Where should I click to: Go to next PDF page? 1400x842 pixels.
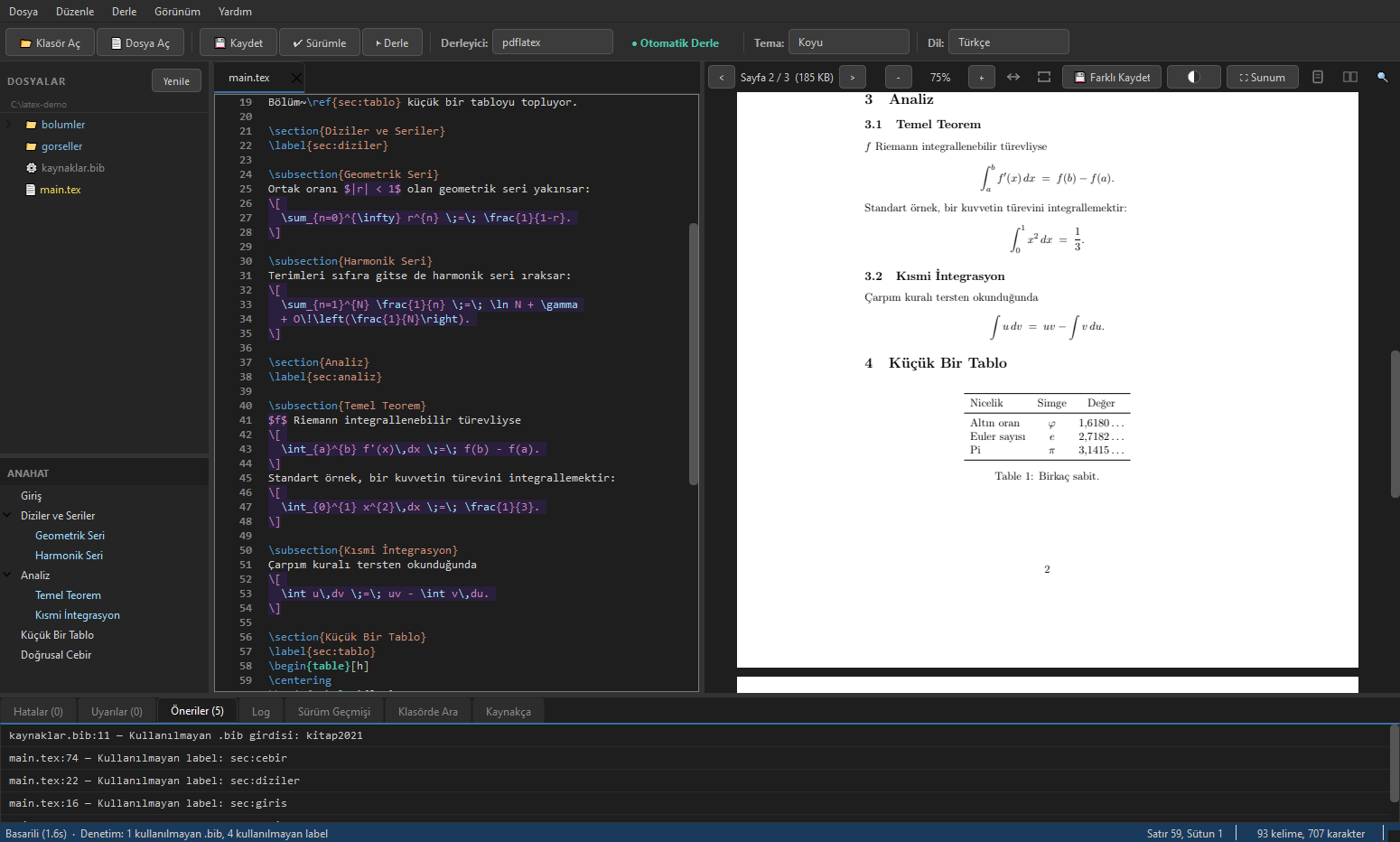853,78
